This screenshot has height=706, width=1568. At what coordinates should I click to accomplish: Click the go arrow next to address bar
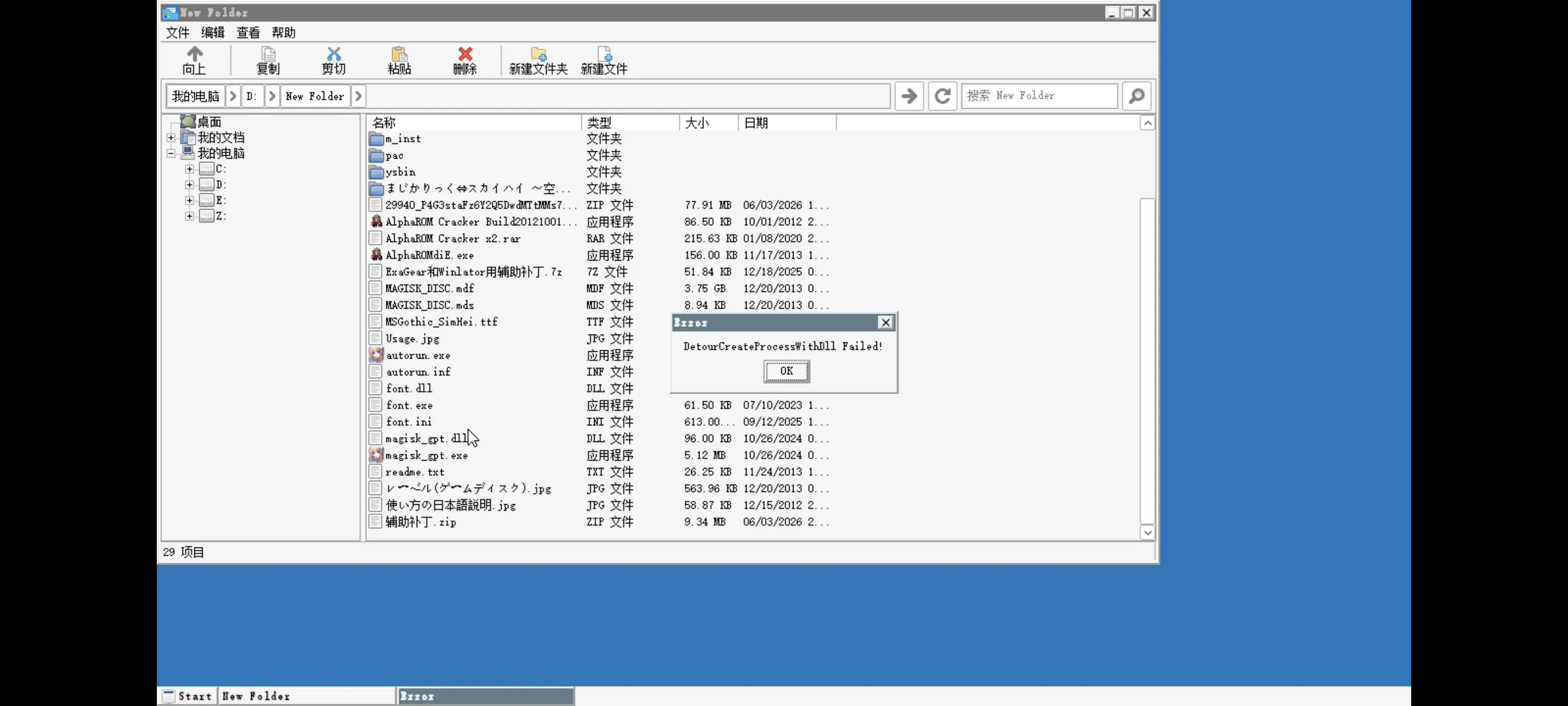click(x=909, y=96)
